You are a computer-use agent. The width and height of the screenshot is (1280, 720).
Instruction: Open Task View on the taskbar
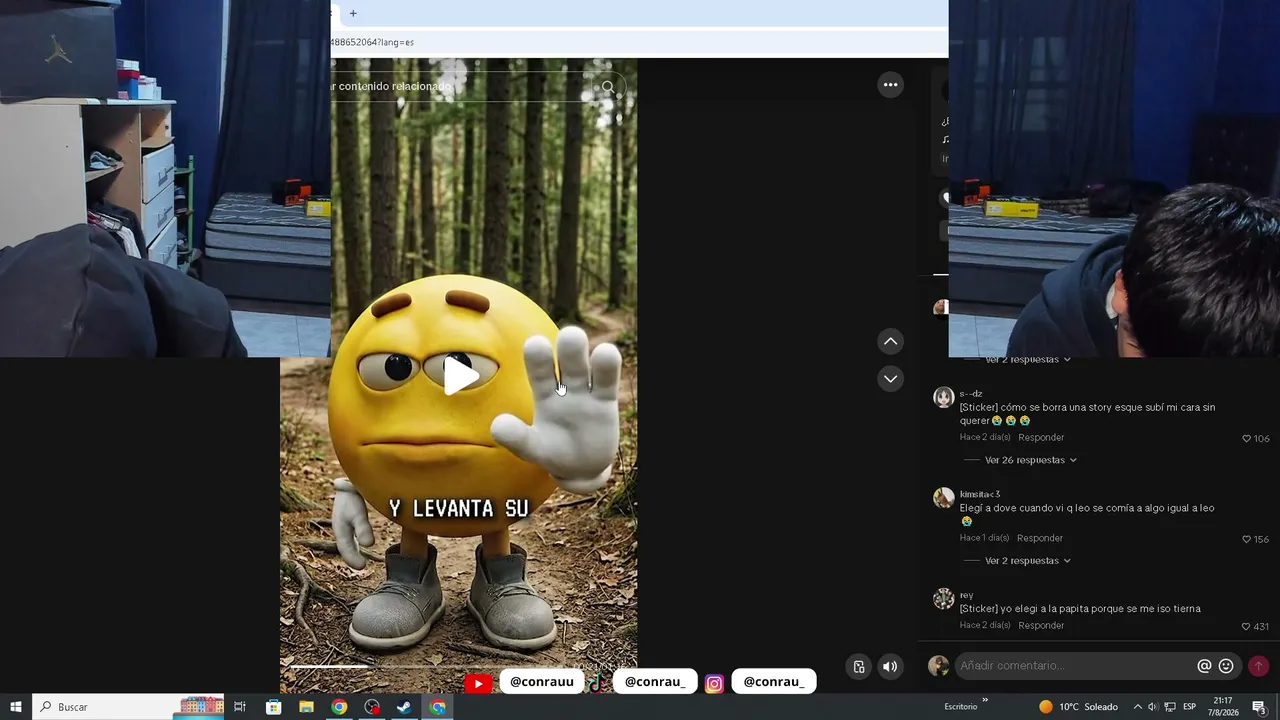240,707
